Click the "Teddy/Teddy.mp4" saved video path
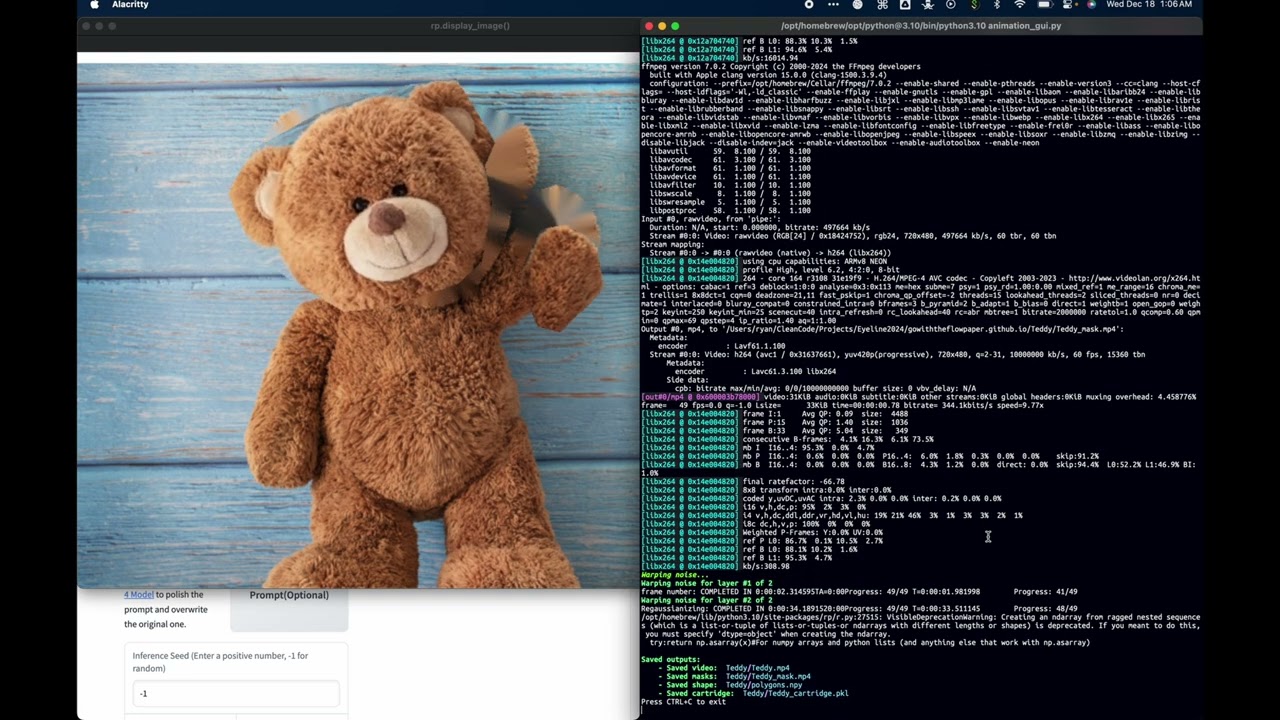 coord(757,668)
